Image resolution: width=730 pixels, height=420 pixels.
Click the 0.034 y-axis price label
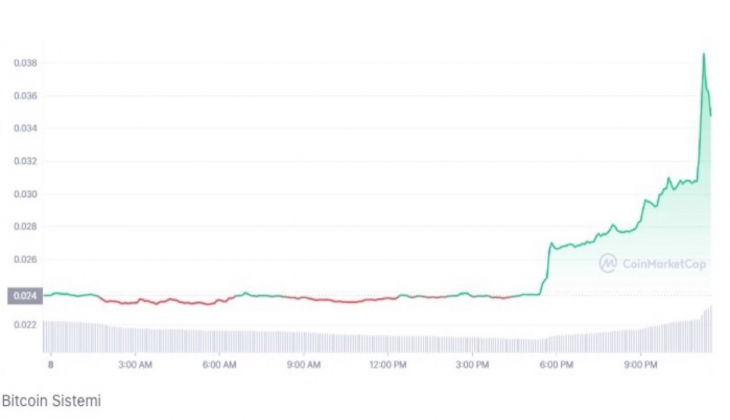[25, 128]
